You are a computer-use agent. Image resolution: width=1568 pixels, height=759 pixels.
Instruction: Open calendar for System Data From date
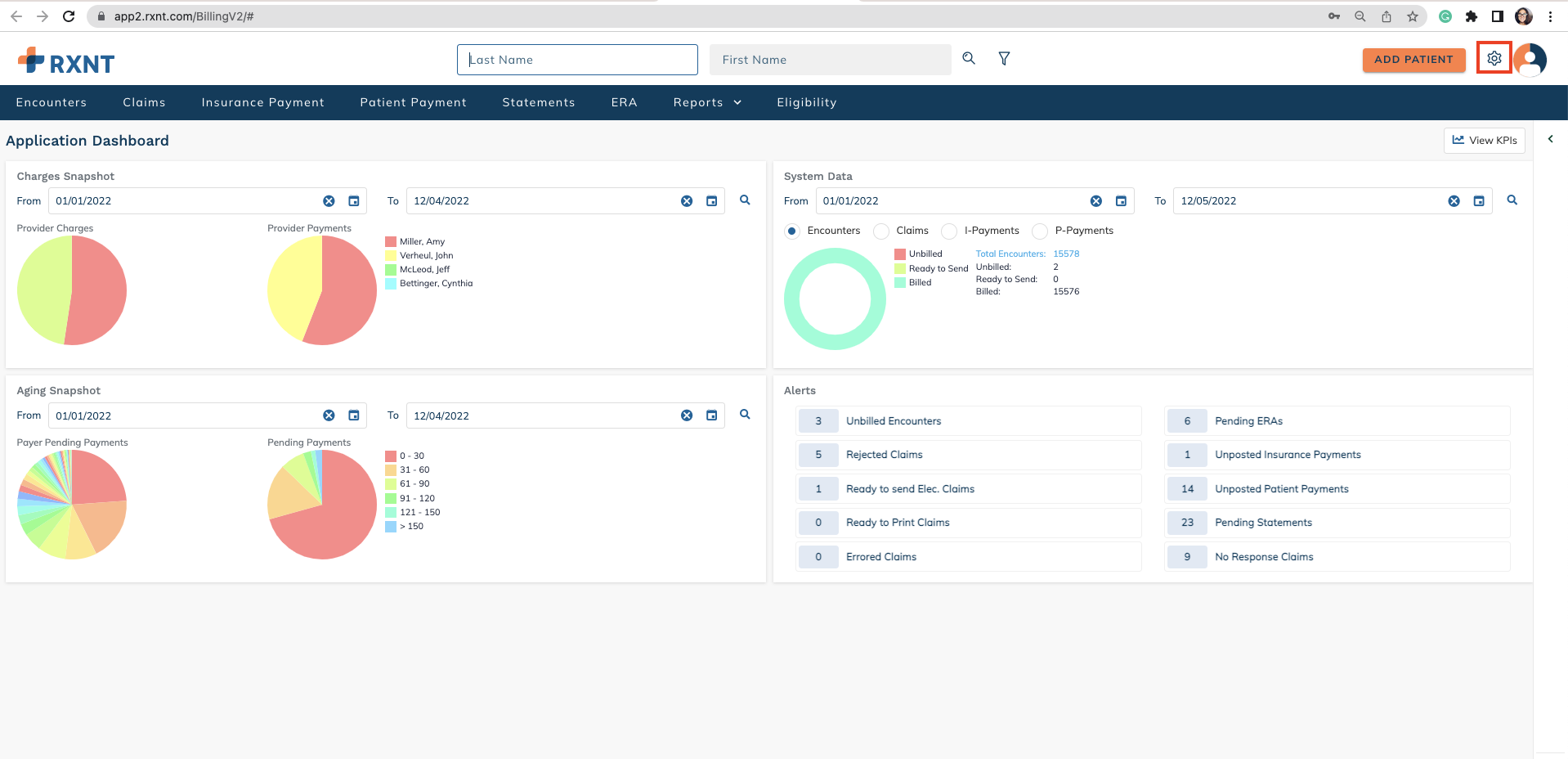pyautogui.click(x=1121, y=201)
